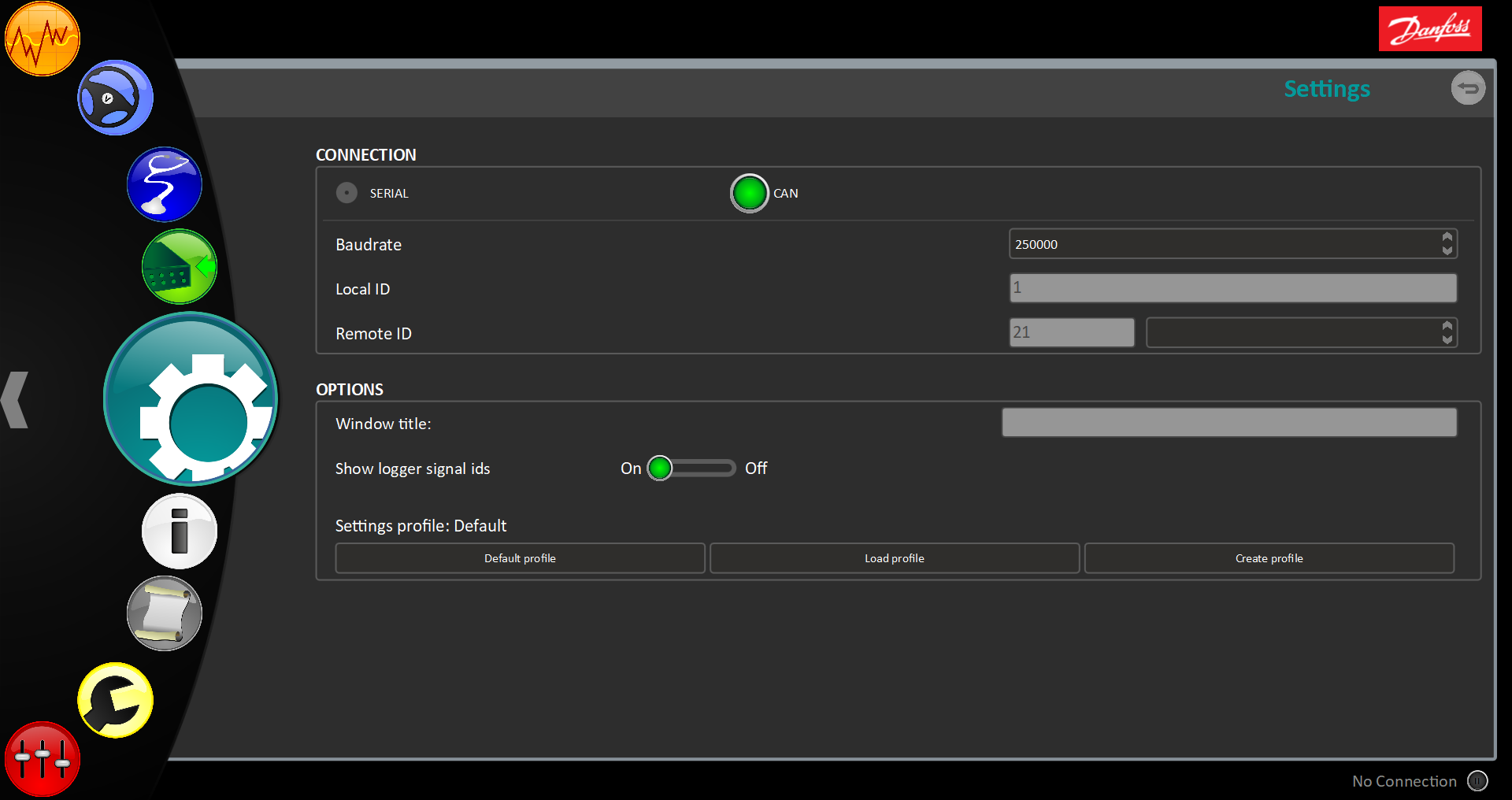Open the green controller module icon
1512x800 pixels.
click(x=180, y=267)
